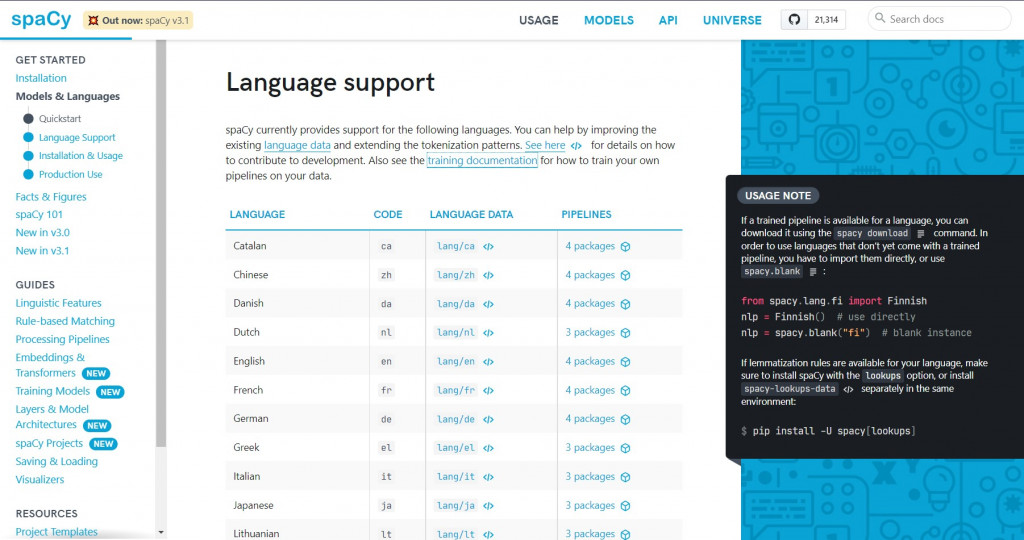
Task: Click package icon in Italian row
Action: point(626,477)
